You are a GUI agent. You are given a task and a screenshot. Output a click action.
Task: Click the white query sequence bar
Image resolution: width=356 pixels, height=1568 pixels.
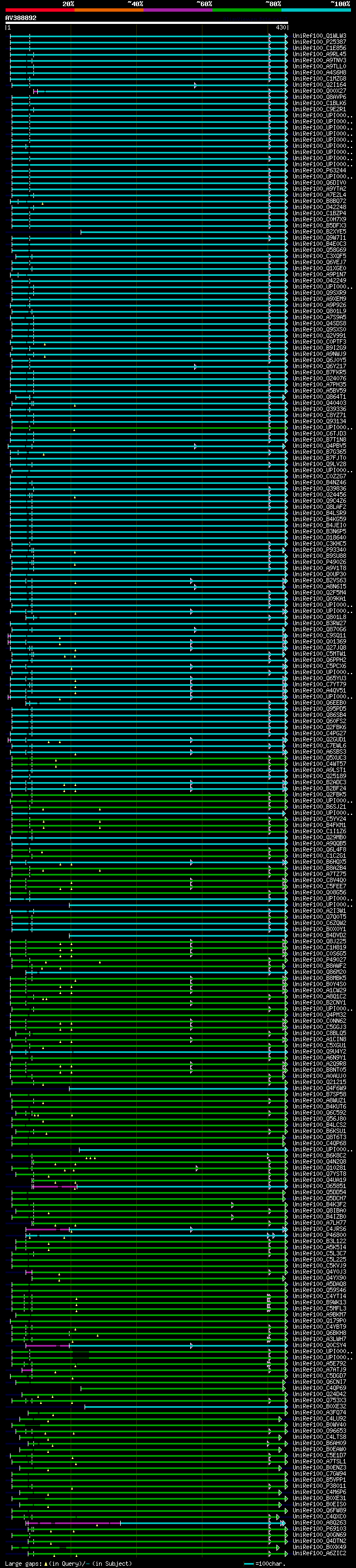click(147, 23)
